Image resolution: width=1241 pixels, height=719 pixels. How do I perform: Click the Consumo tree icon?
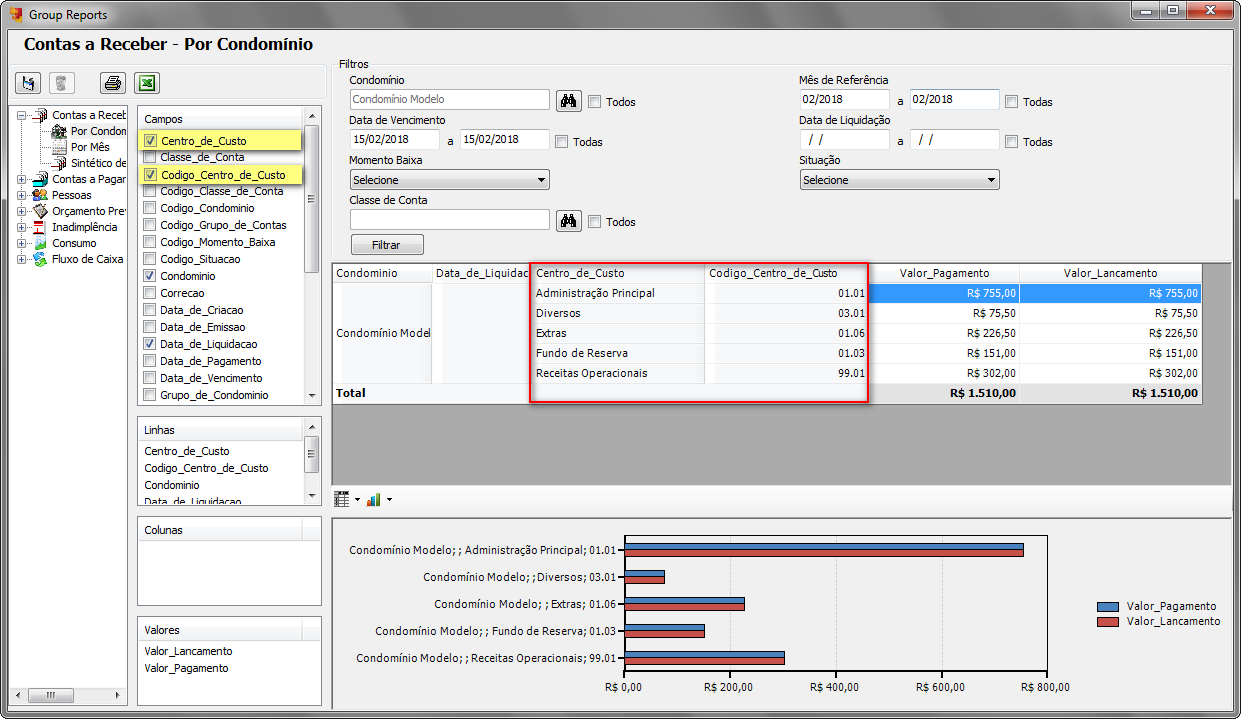tap(40, 243)
